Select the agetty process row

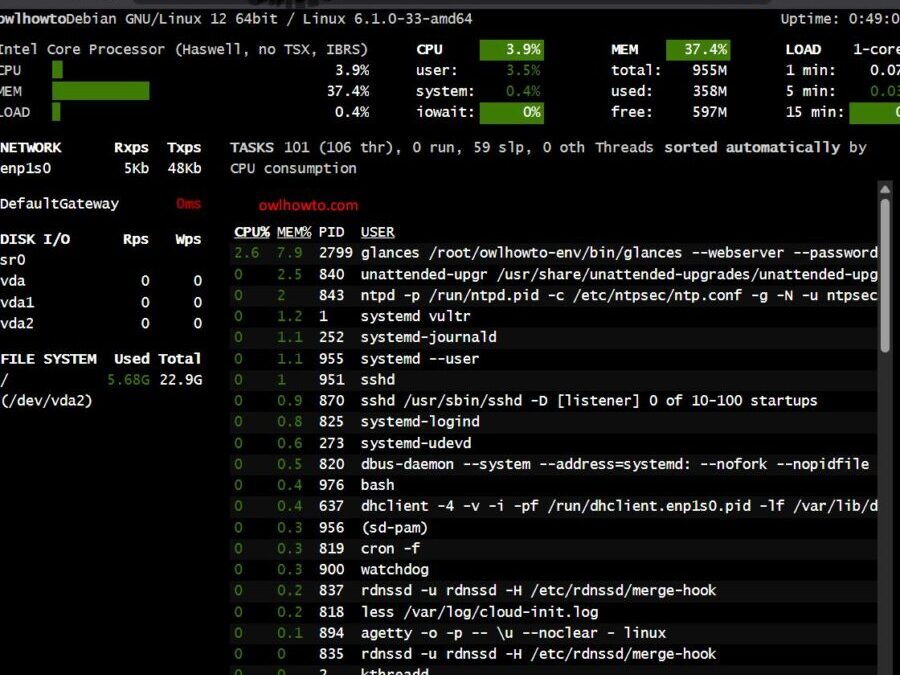[x=554, y=633]
